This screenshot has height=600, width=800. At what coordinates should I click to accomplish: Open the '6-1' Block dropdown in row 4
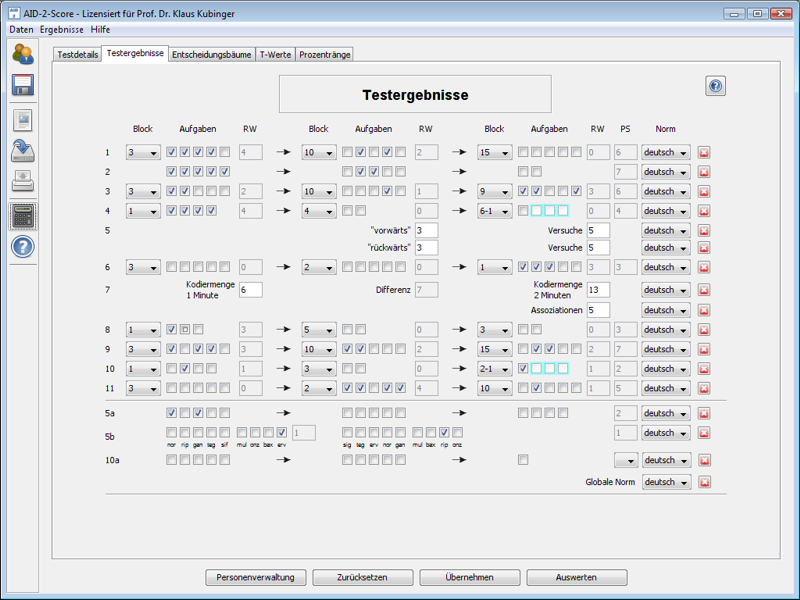click(495, 211)
